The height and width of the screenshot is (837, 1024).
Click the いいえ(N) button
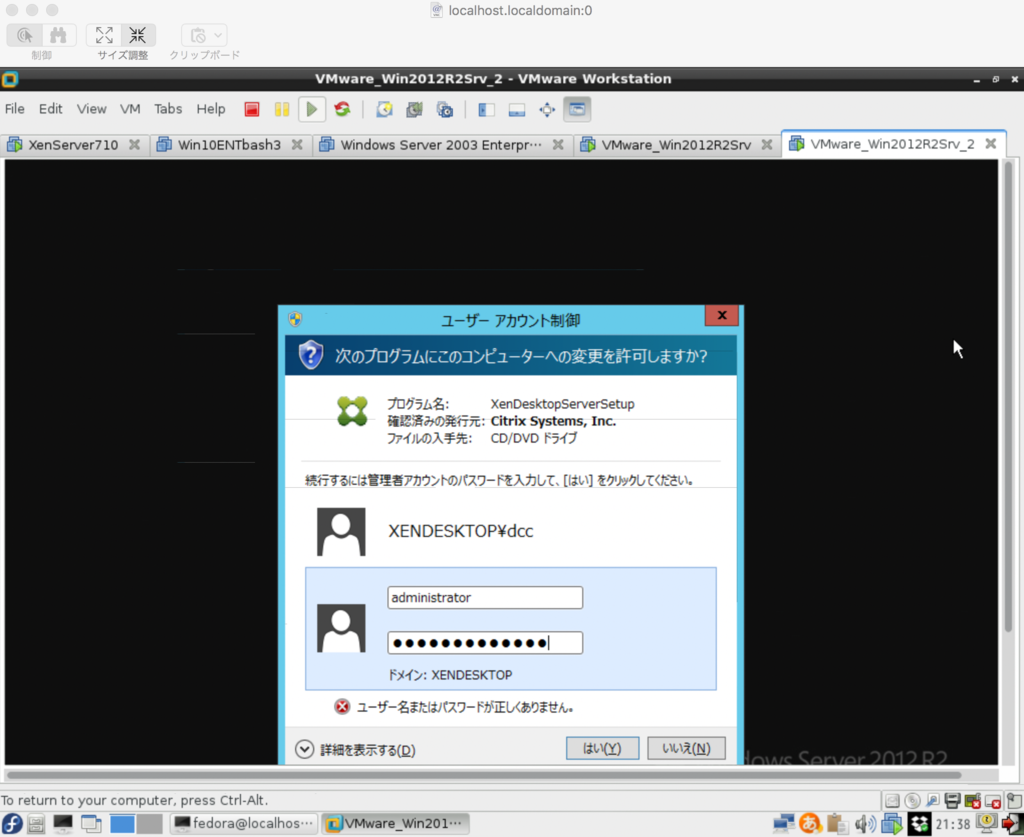click(x=686, y=748)
